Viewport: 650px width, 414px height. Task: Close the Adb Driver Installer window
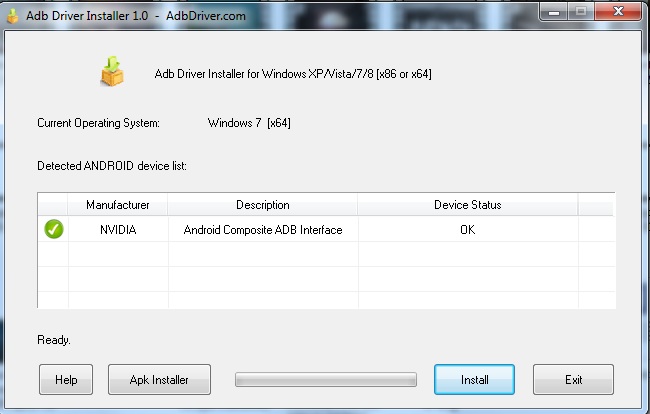(620, 11)
